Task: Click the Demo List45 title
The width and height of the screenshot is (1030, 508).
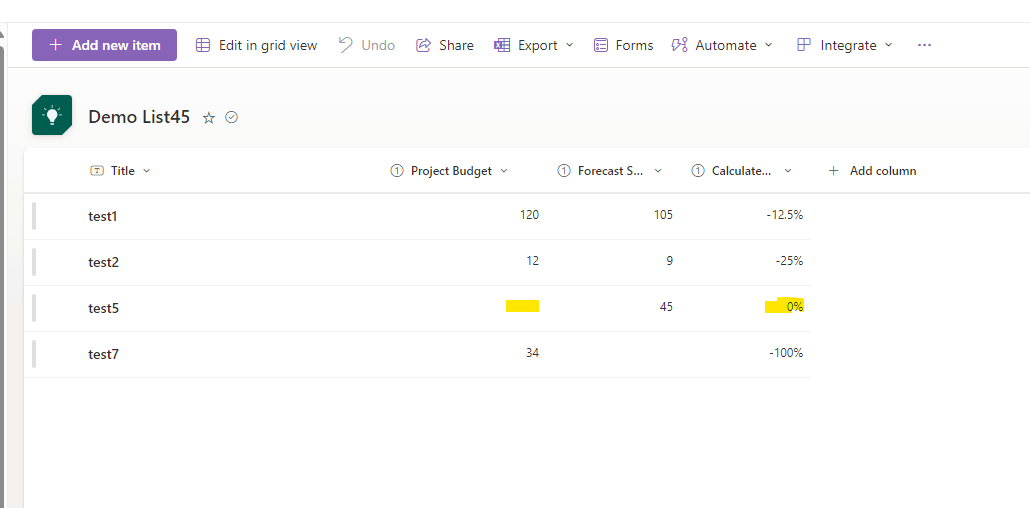Action: click(139, 117)
